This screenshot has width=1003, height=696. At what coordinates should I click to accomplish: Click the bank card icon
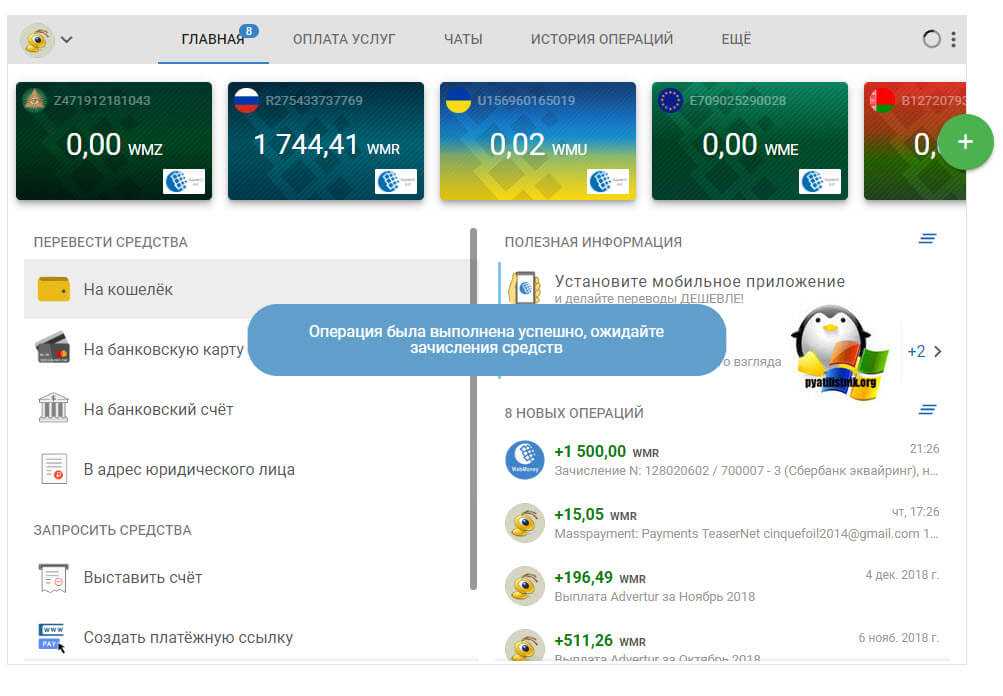tap(53, 349)
